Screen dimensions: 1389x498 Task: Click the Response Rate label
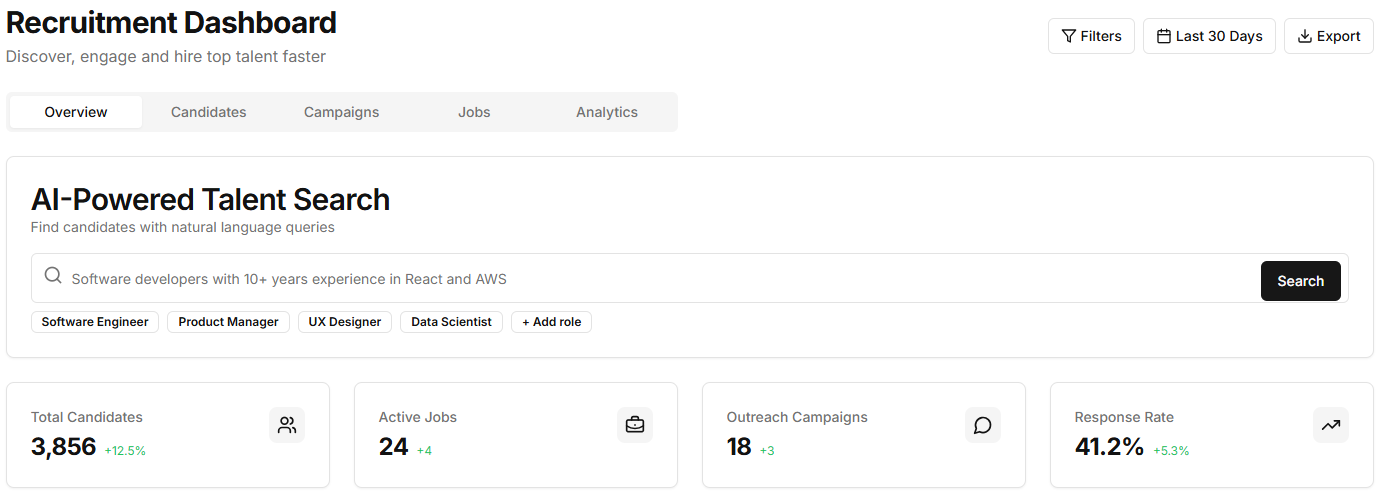1124,417
